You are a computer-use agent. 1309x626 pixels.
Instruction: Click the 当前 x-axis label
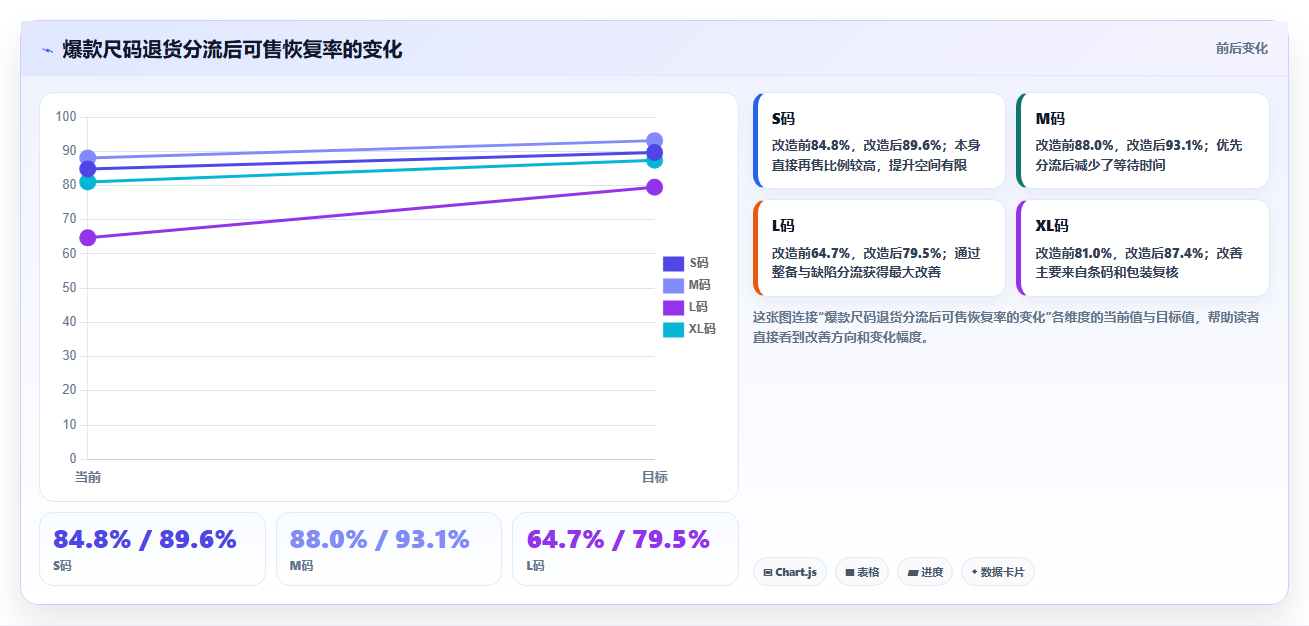click(88, 477)
